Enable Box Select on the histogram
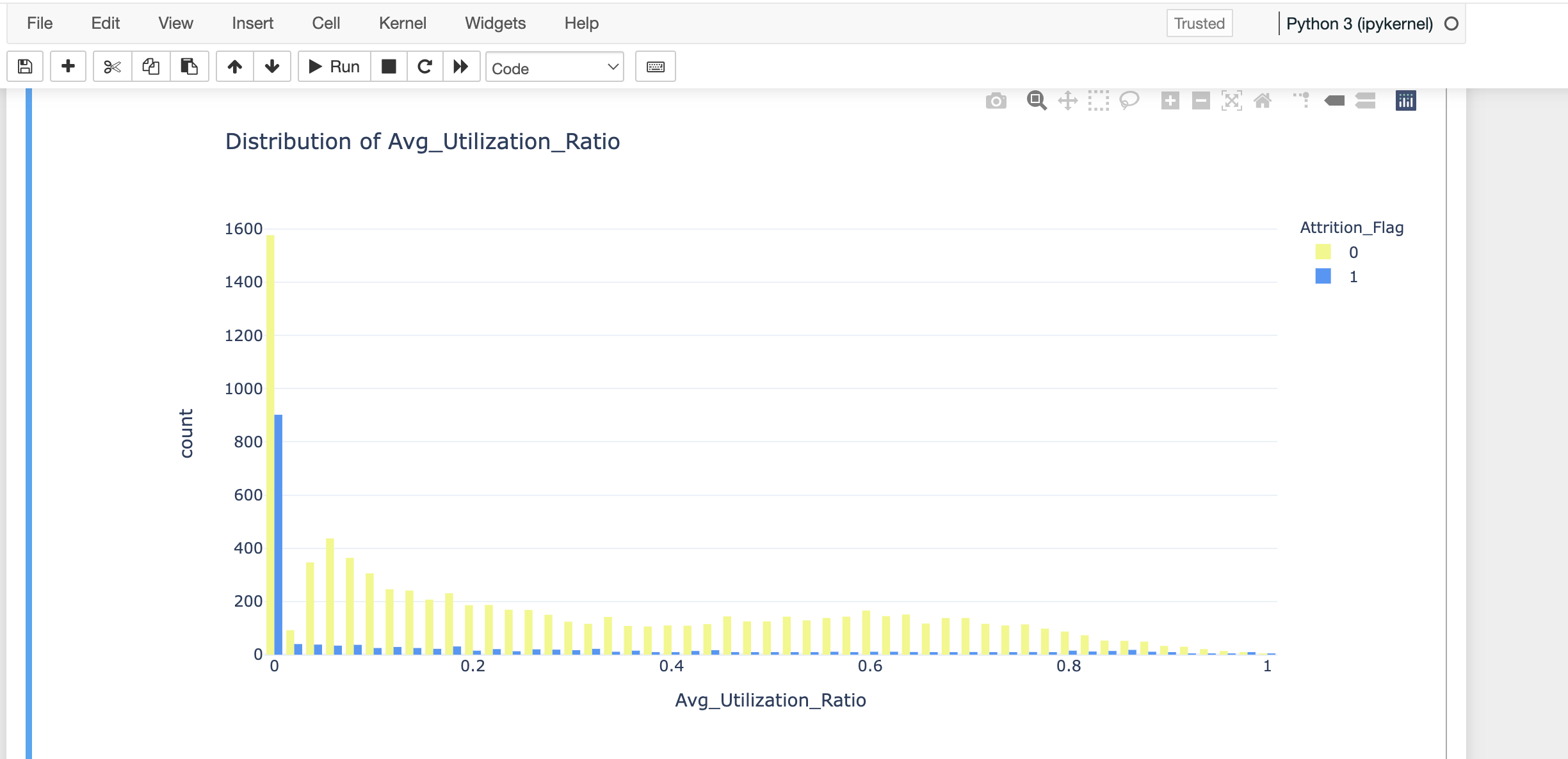This screenshot has height=759, width=1568. pyautogui.click(x=1099, y=100)
